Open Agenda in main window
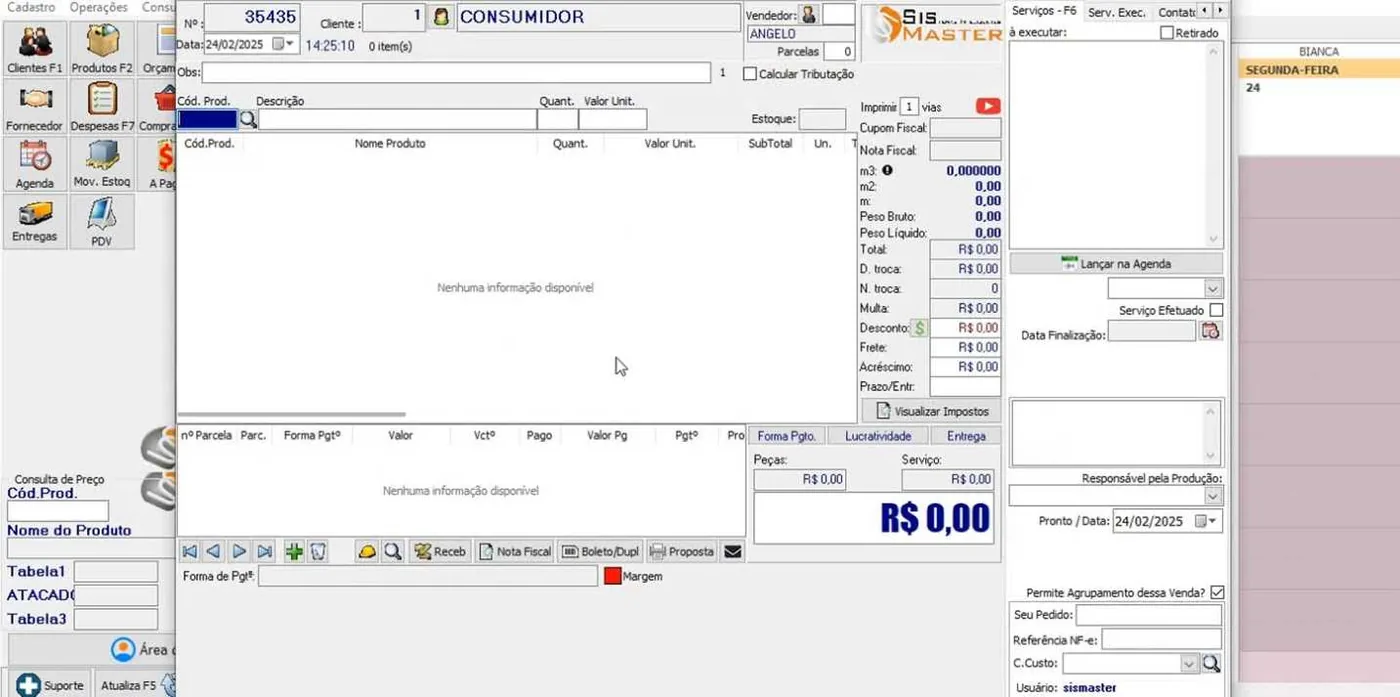The height and width of the screenshot is (697, 1400). 35,164
